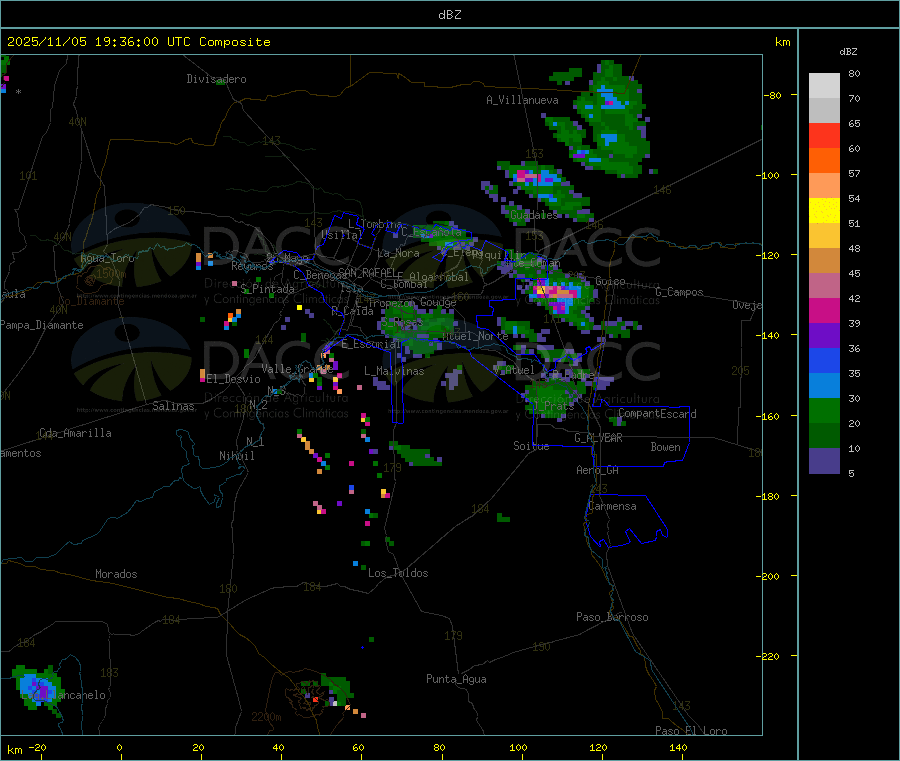Click the Atuel_Norte label

pyautogui.click(x=475, y=336)
